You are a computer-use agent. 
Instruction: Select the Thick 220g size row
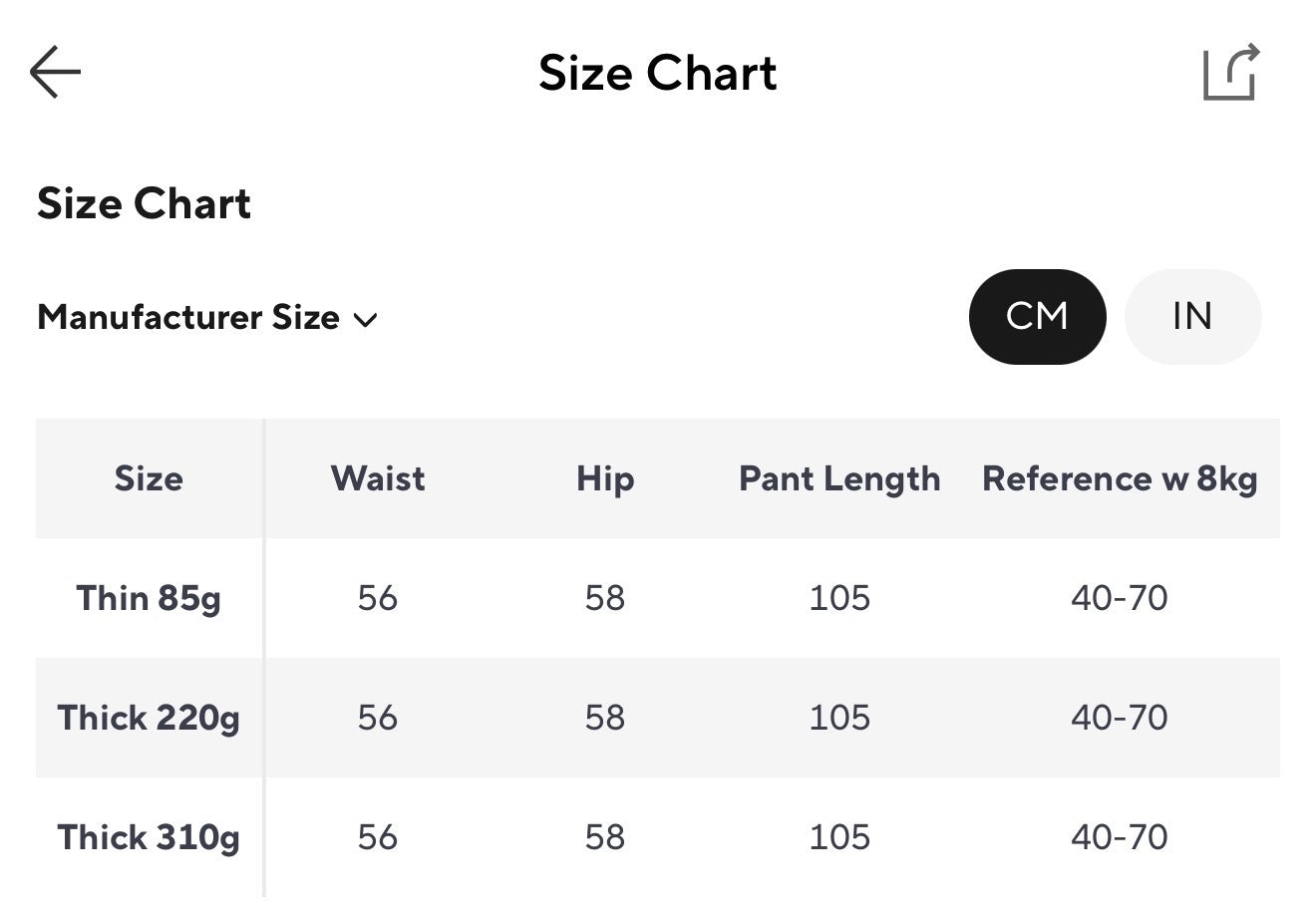coord(148,718)
